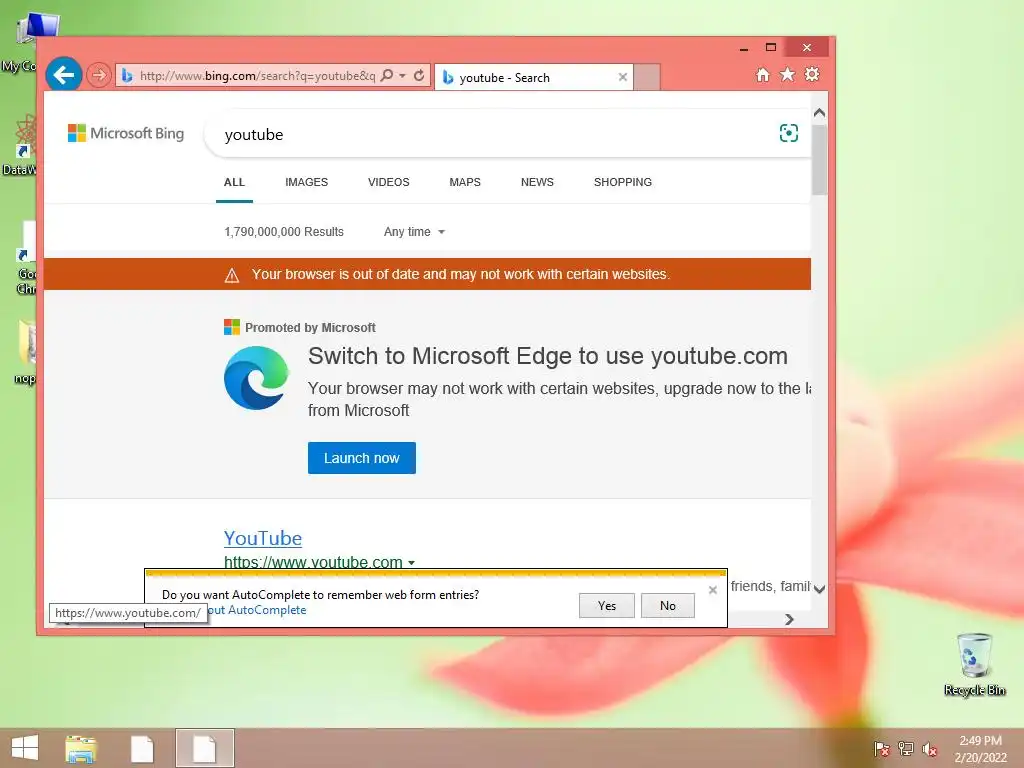
Task: Switch to the VIDEOS tab
Action: (x=389, y=182)
